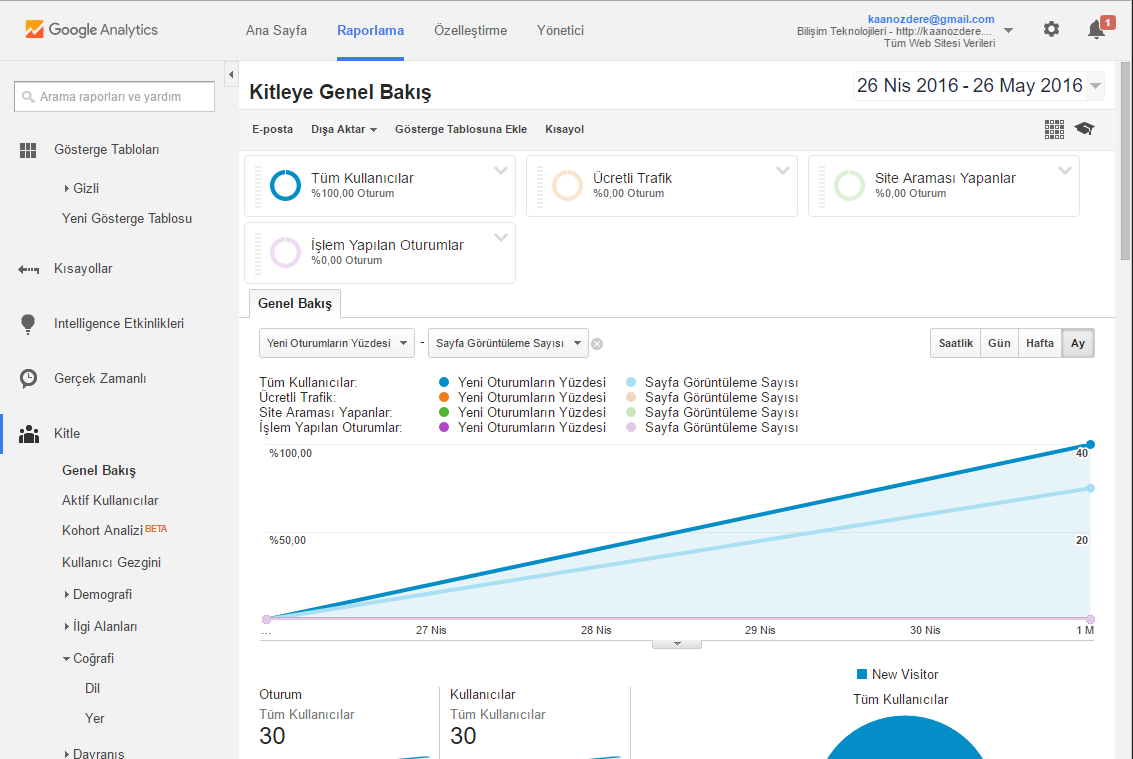
Task: Open the Genel Bakış sidebar item
Action: click(99, 471)
